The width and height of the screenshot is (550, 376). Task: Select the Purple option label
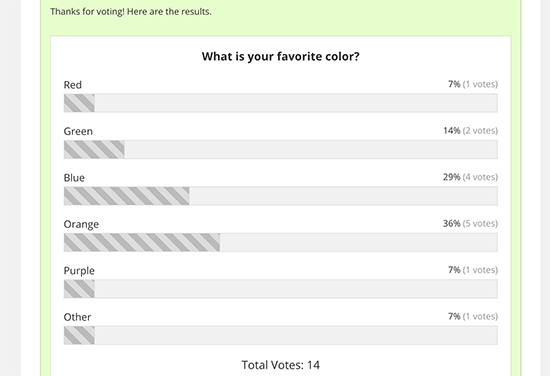(79, 271)
